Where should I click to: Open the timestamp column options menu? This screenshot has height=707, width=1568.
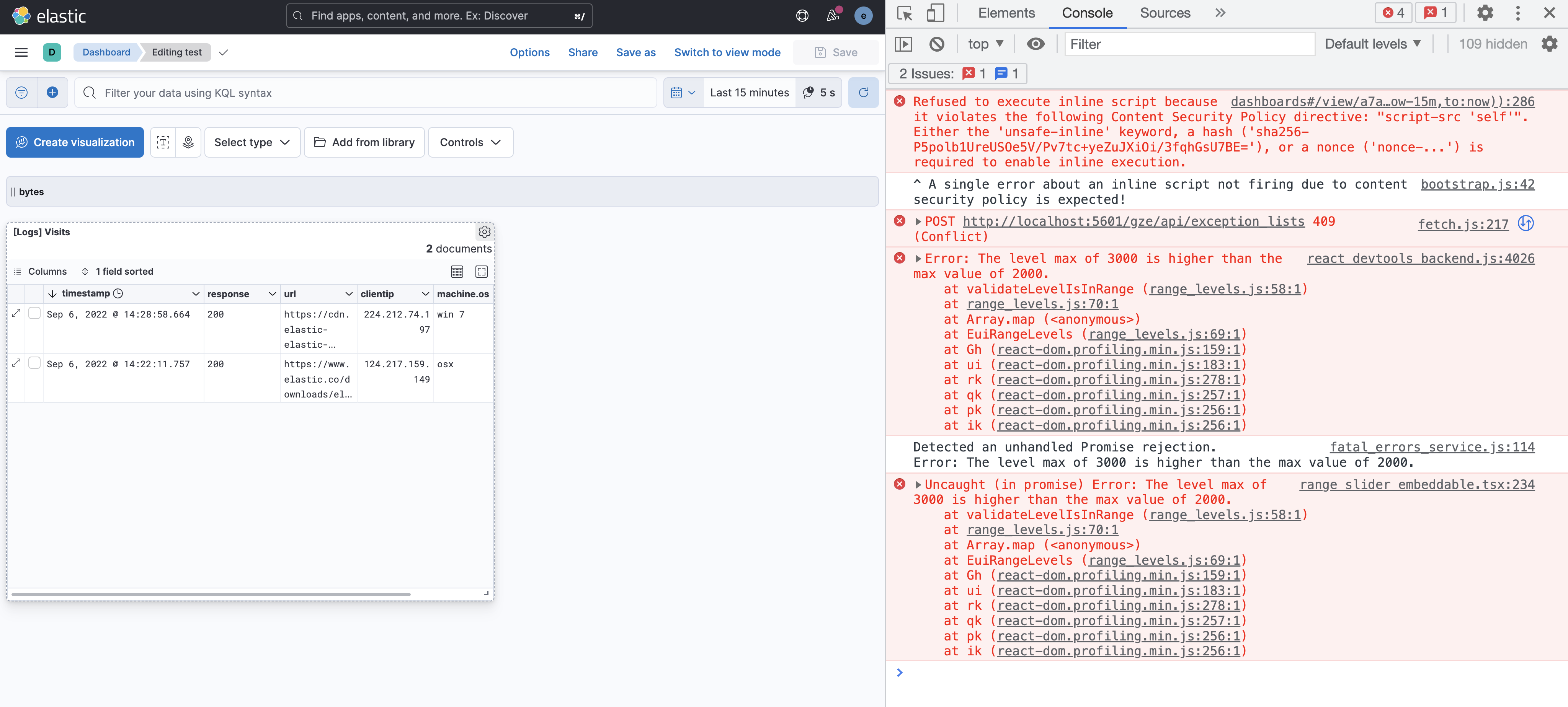[196, 293]
